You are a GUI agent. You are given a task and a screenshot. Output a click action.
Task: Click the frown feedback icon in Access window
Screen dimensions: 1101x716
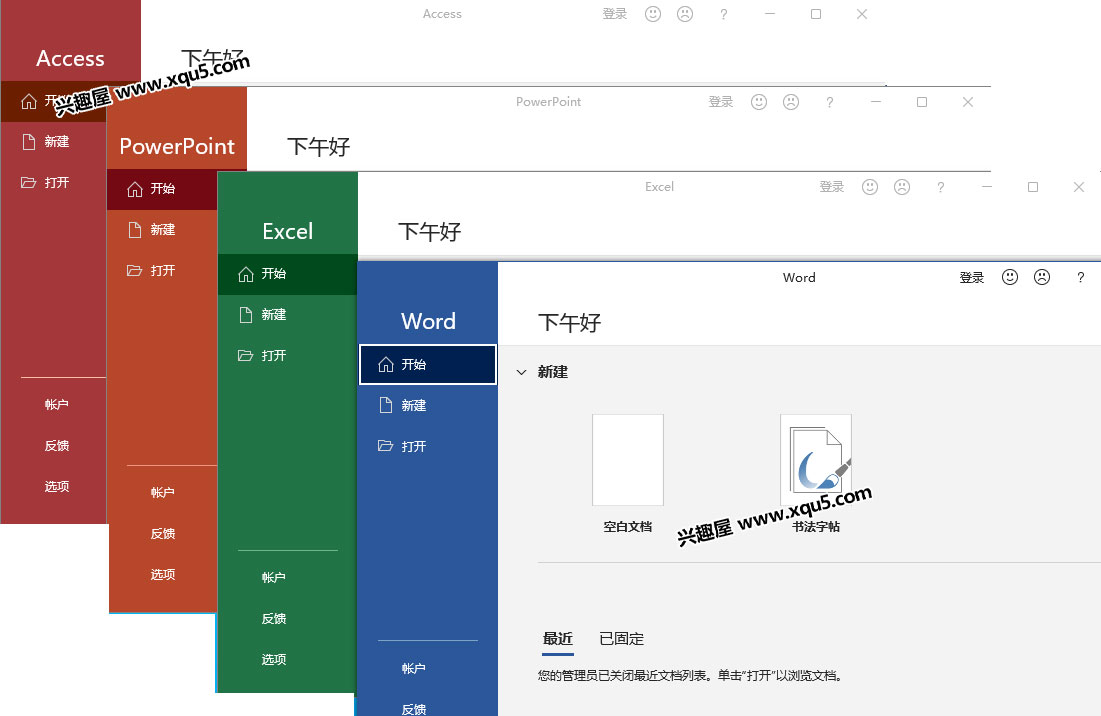click(x=685, y=14)
